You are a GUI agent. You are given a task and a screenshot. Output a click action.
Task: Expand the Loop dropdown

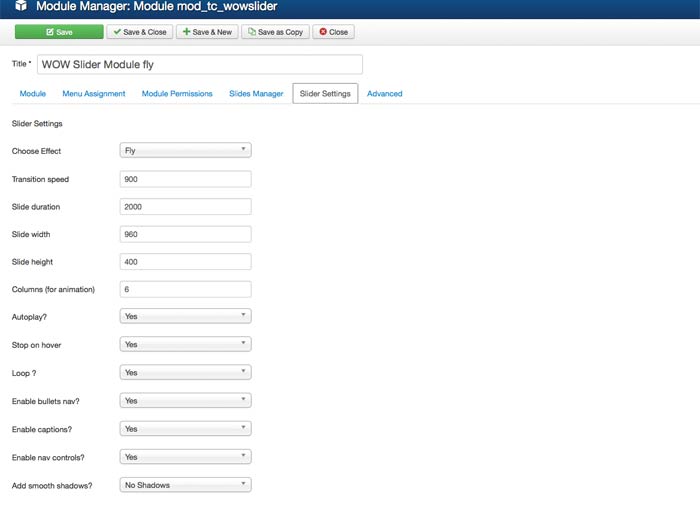coord(185,372)
